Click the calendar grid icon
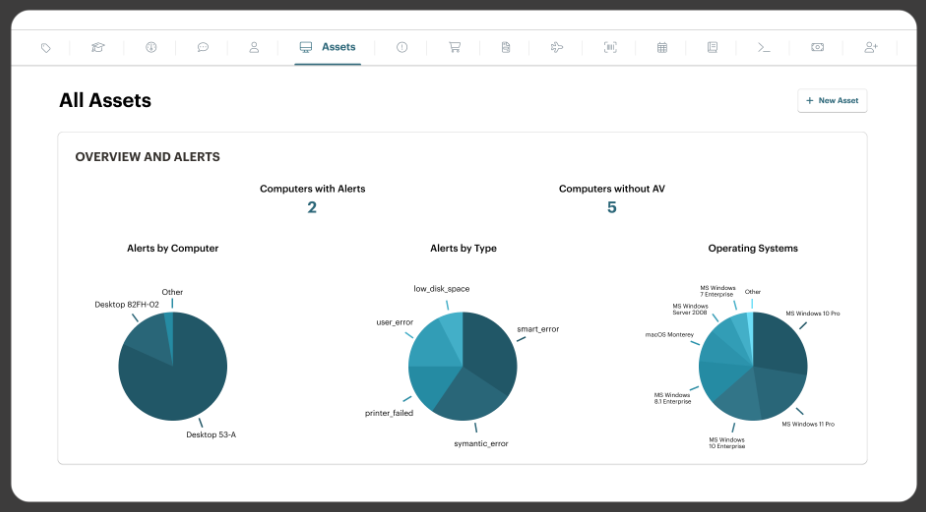The image size is (926, 512). pyautogui.click(x=662, y=47)
